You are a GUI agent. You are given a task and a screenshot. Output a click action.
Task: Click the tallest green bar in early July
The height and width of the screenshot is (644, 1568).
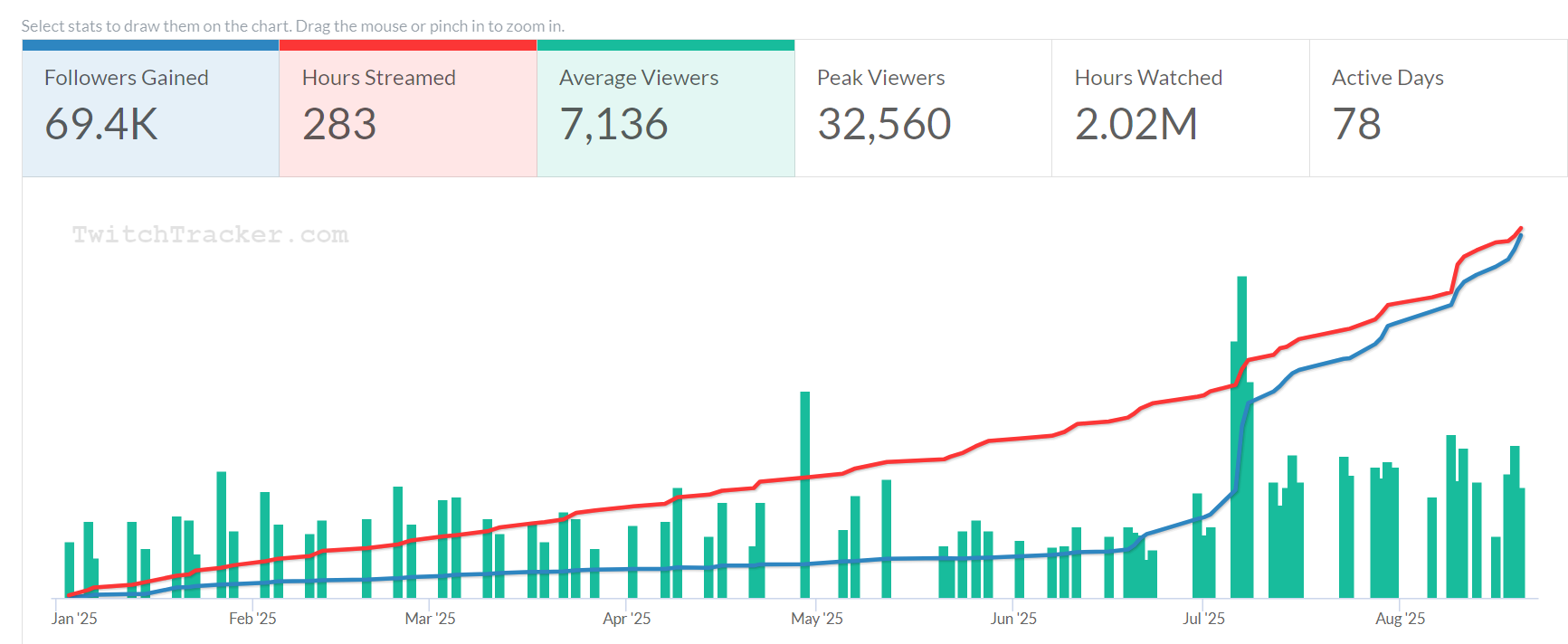tap(1242, 437)
